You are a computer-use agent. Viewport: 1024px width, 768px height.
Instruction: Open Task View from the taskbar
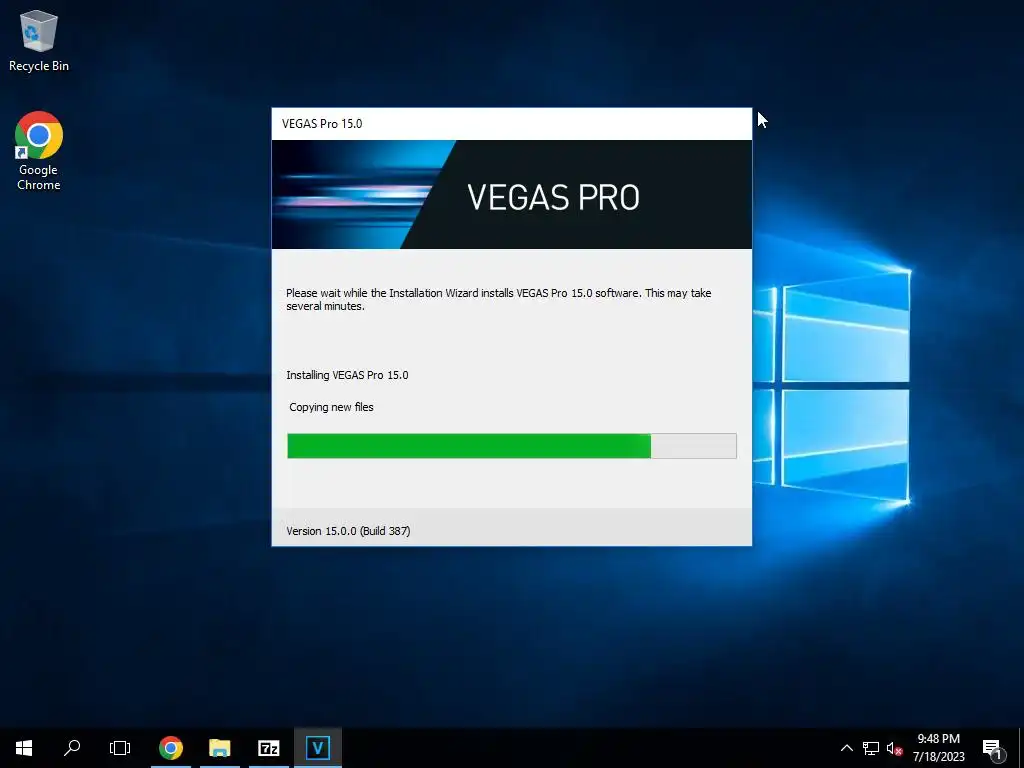click(120, 748)
